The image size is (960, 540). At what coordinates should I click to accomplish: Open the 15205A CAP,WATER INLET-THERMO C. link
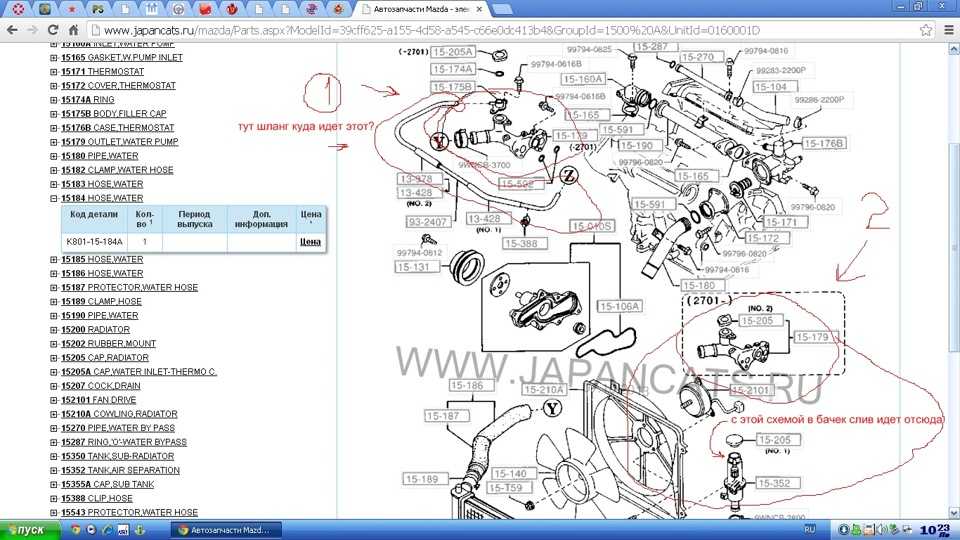click(x=139, y=372)
